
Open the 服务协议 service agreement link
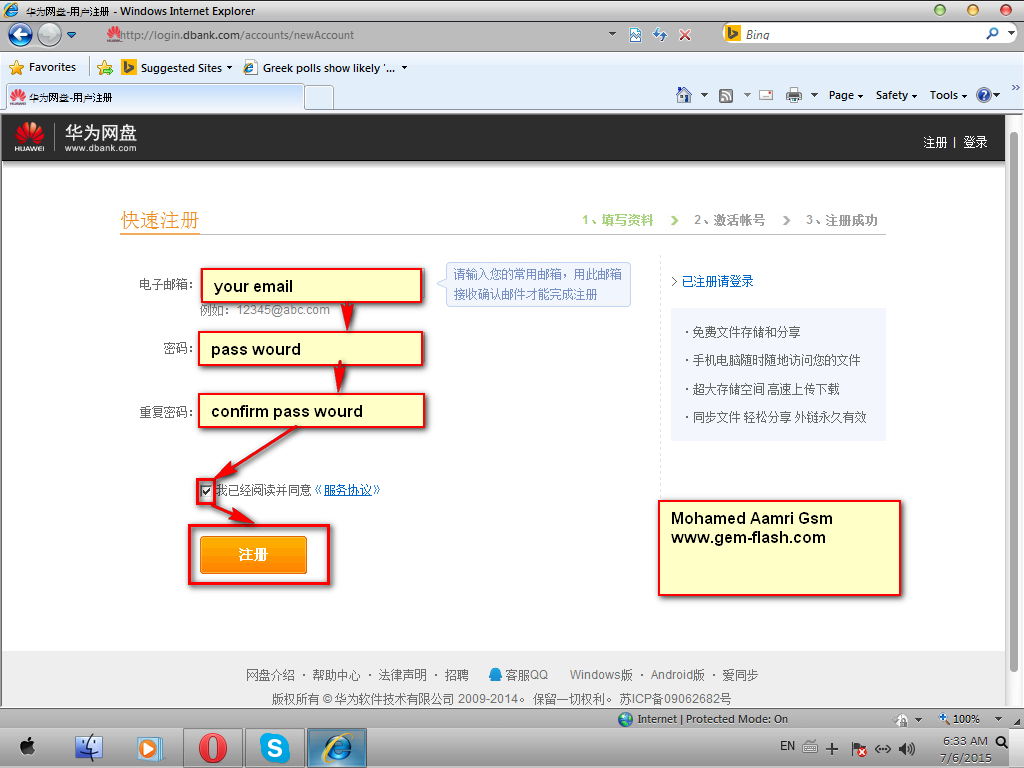click(347, 490)
